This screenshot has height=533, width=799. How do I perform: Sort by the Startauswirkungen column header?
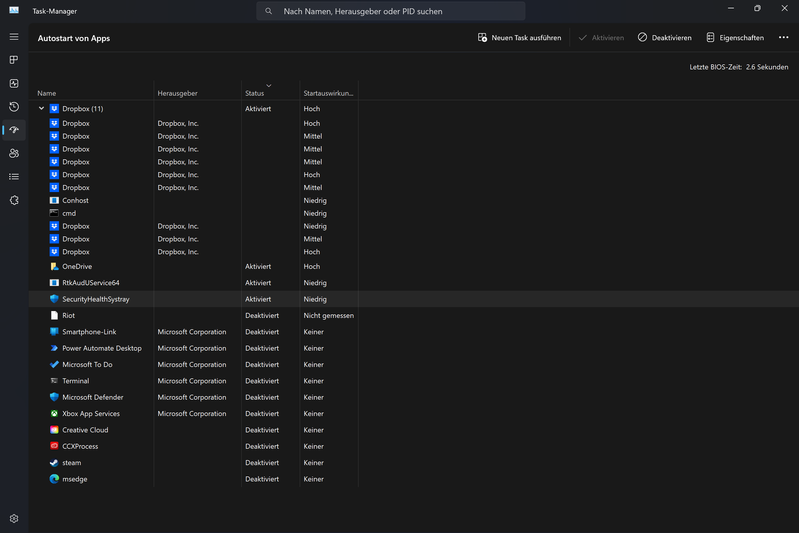[x=329, y=93]
